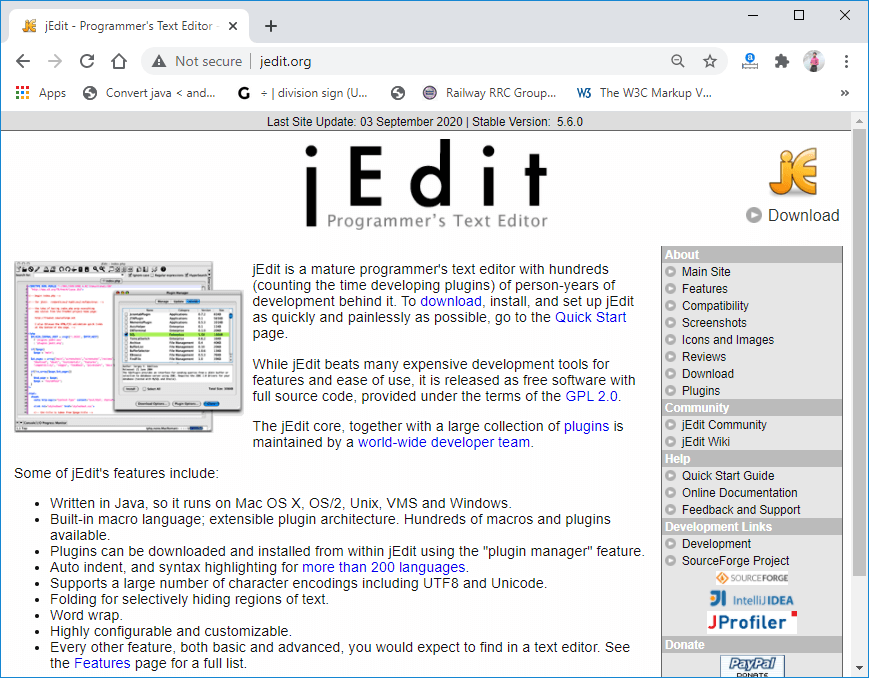Open the Railway RRC Group bookmark
Screen dimensions: 869x678
[x=489, y=93]
